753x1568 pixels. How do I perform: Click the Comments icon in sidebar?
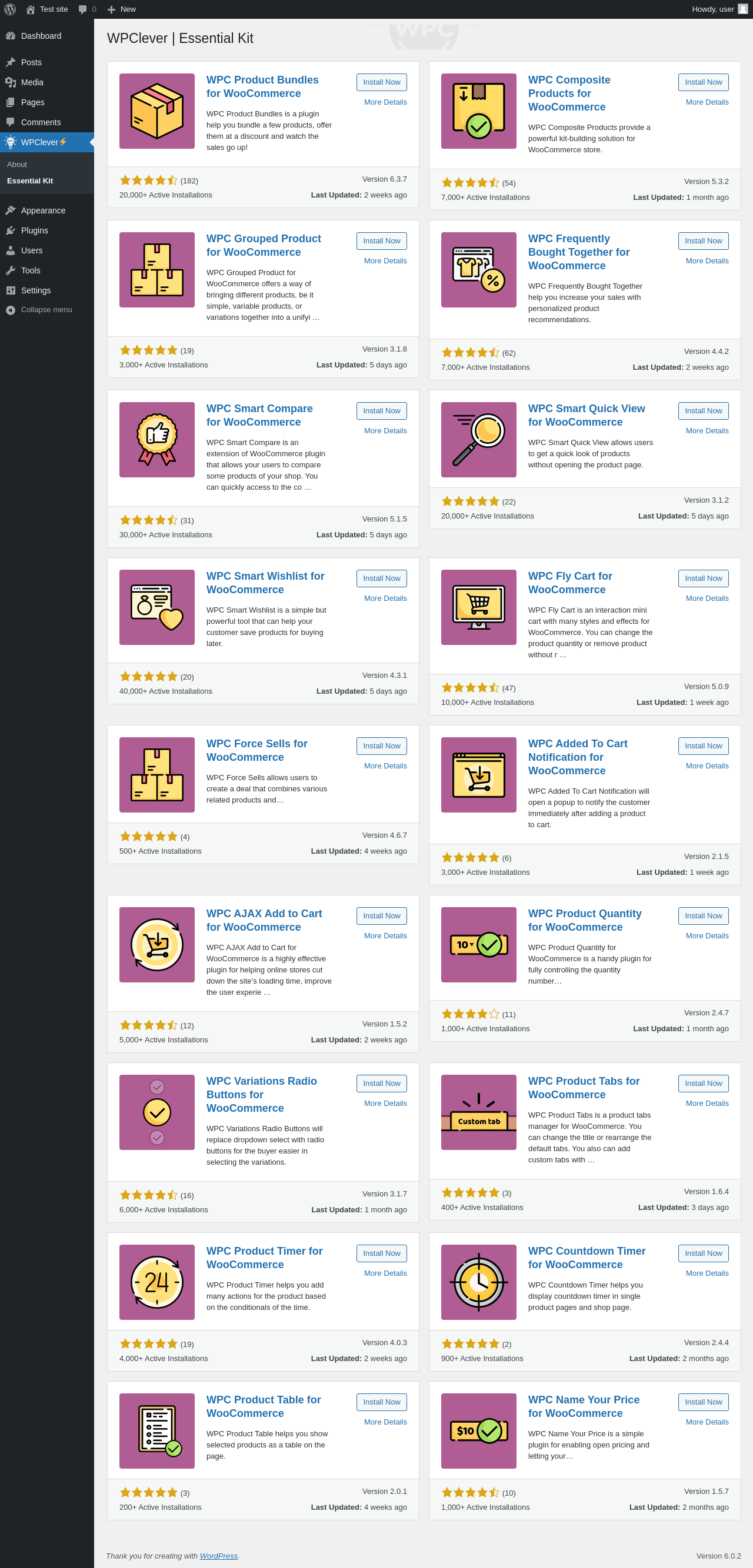11,122
